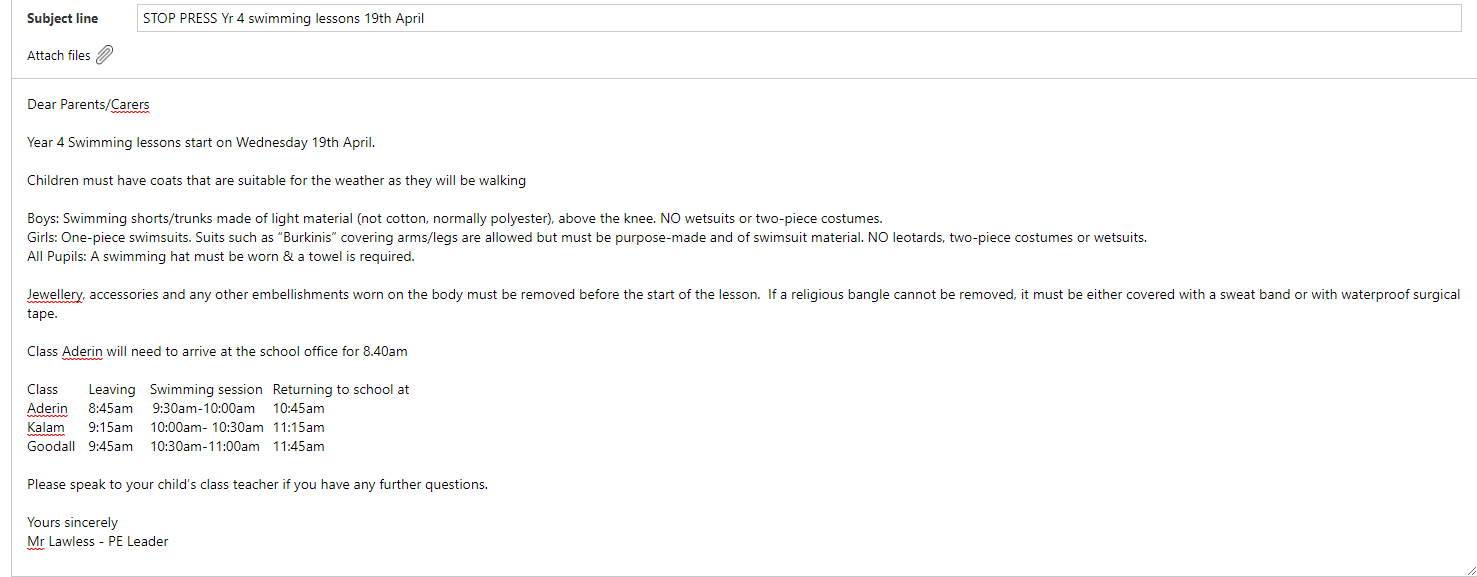
Task: Click the Girls one-piece swimsuits line
Action: pyautogui.click(x=587, y=238)
